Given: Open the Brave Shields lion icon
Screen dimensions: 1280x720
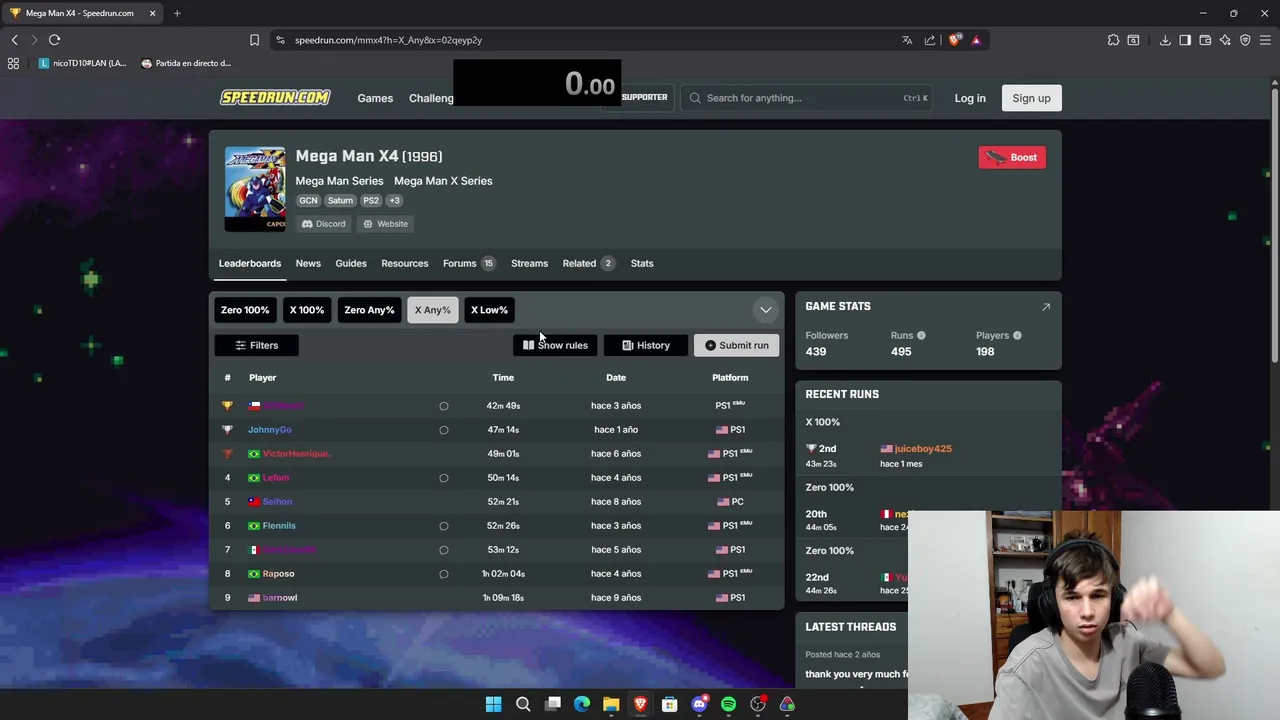Looking at the screenshot, I should 954,40.
